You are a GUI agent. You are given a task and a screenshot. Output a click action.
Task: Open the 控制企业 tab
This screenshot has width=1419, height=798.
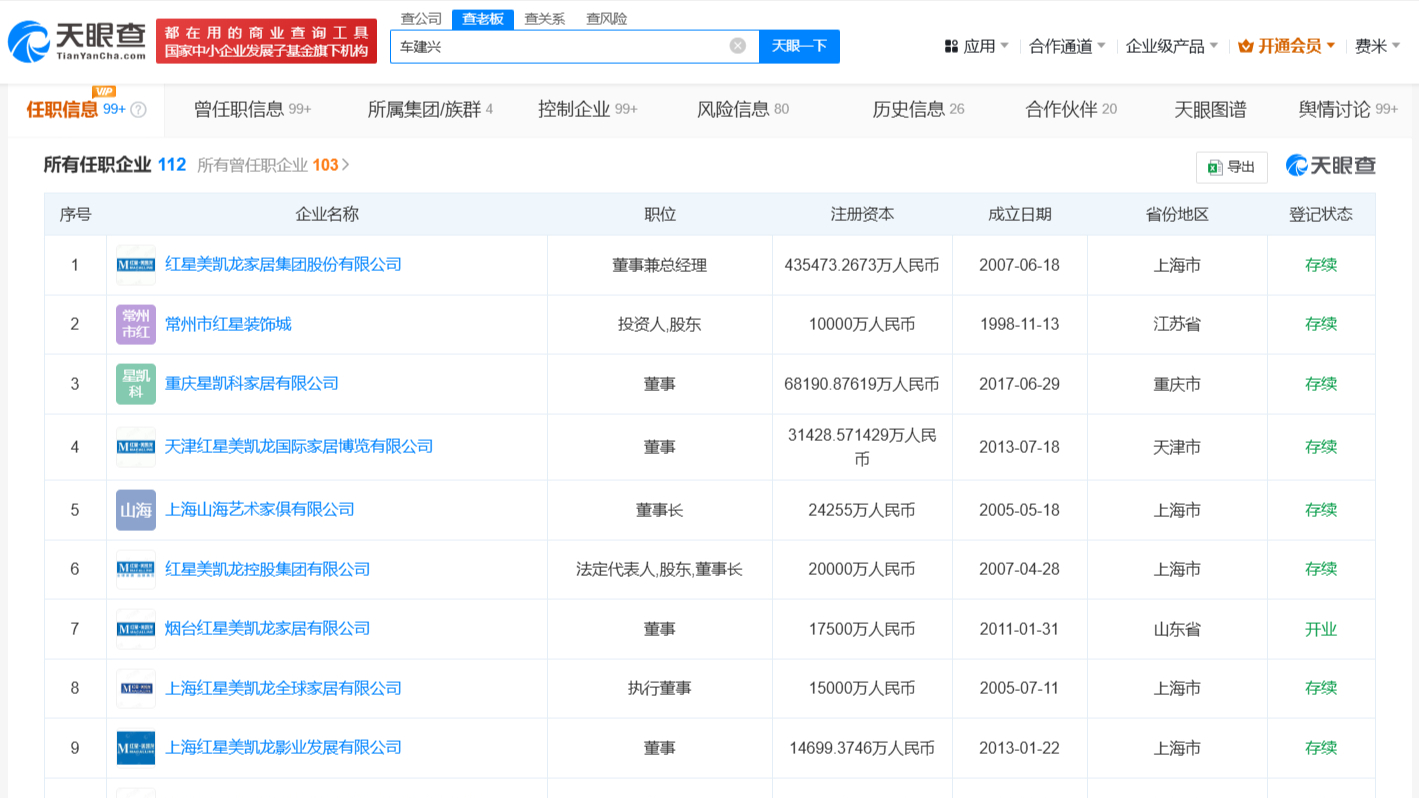pos(587,109)
